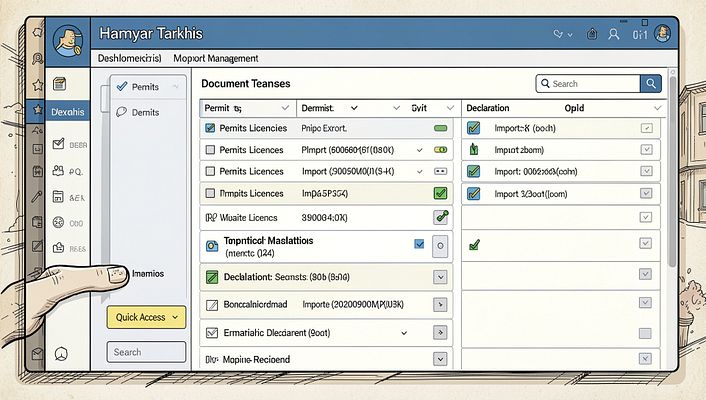Open the document icon above Dexahis
Image resolution: width=706 pixels, height=400 pixels.
[x=59, y=84]
